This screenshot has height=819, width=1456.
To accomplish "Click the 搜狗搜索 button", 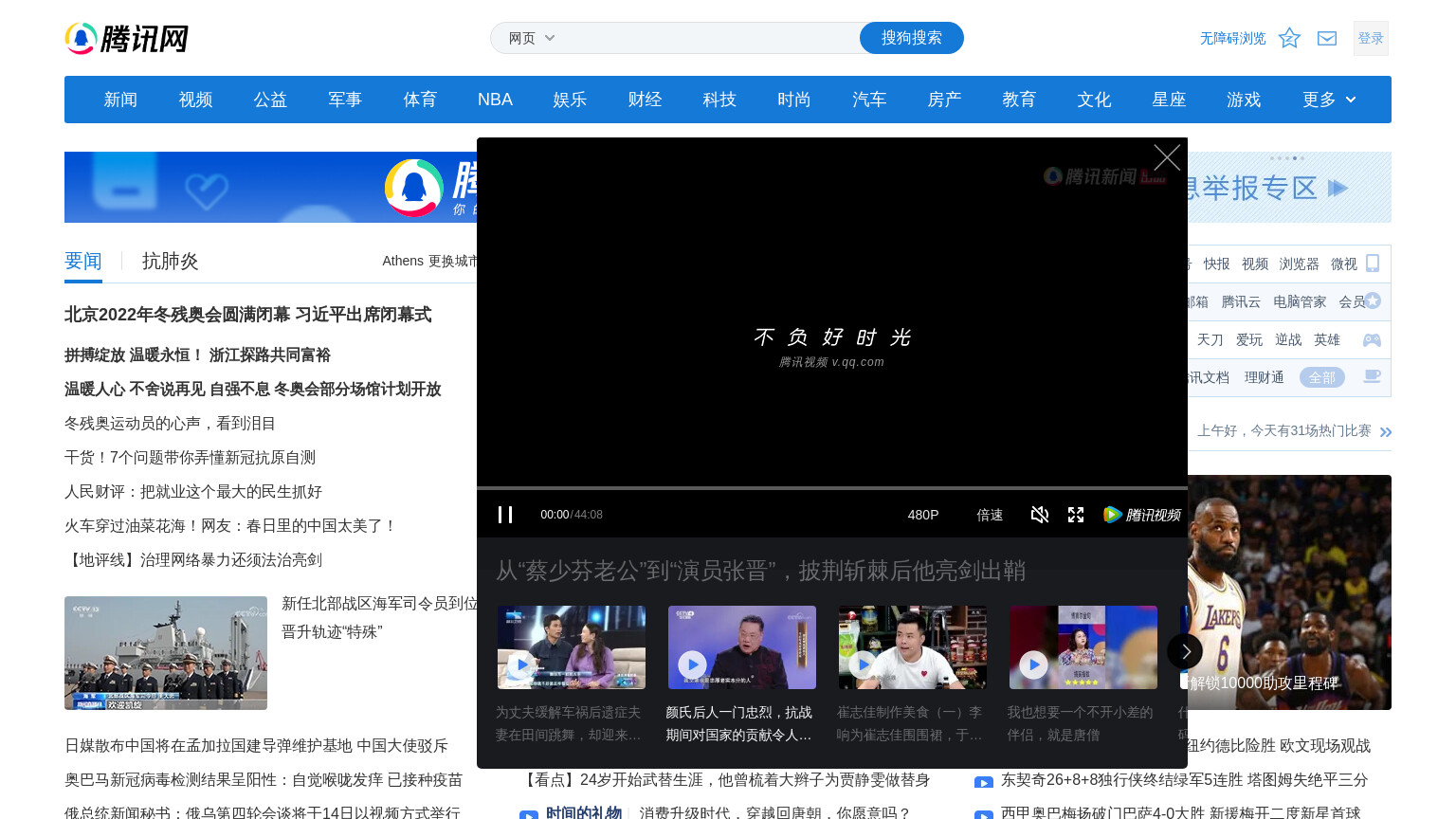I will click(912, 38).
